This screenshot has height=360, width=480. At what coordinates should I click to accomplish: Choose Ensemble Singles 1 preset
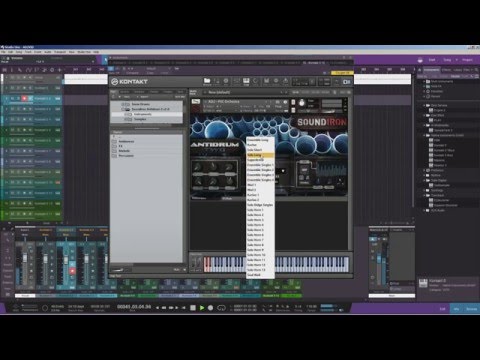click(x=260, y=165)
